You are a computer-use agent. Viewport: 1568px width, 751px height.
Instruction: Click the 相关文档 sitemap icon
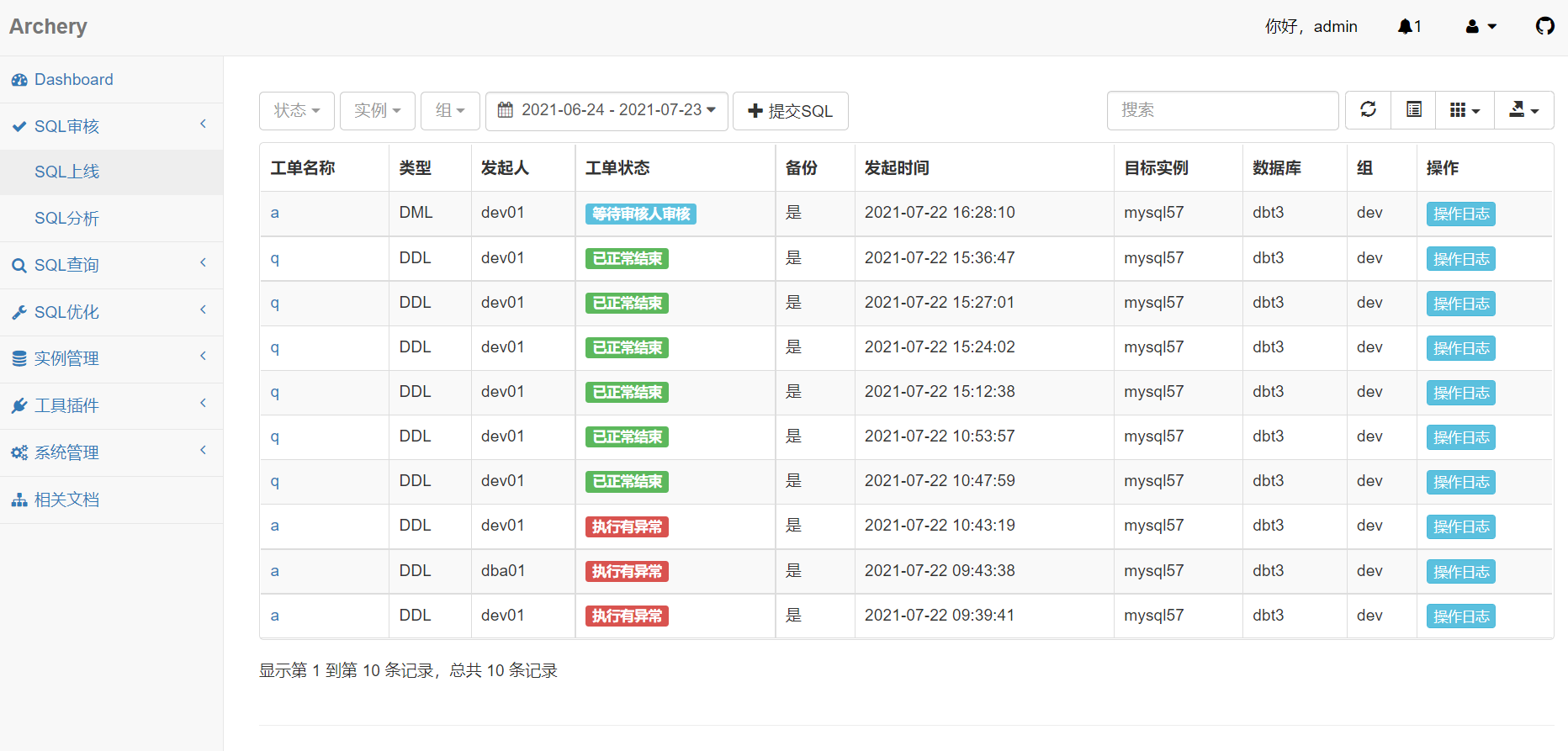(x=19, y=500)
